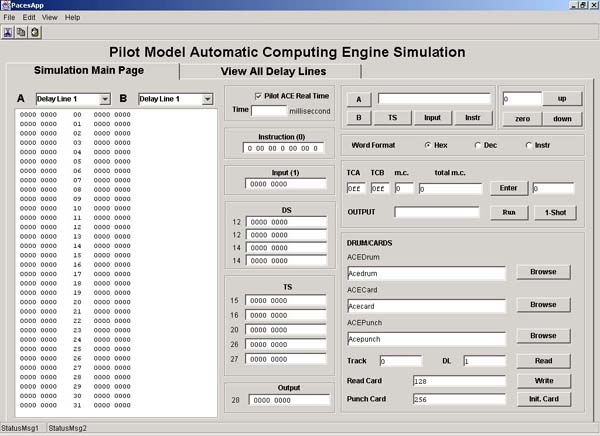
Task: Click the third toolbar icon (paste)
Action: click(34, 32)
